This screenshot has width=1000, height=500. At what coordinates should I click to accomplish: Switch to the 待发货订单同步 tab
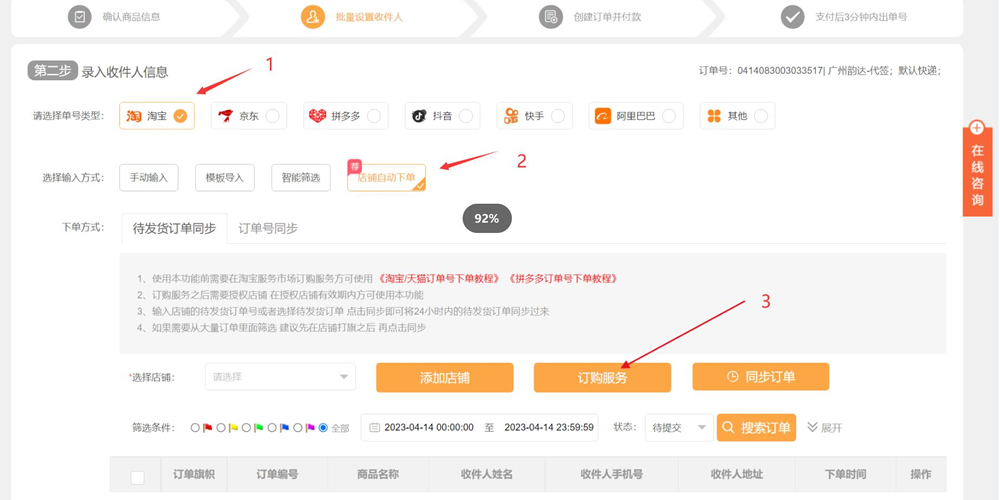point(174,228)
